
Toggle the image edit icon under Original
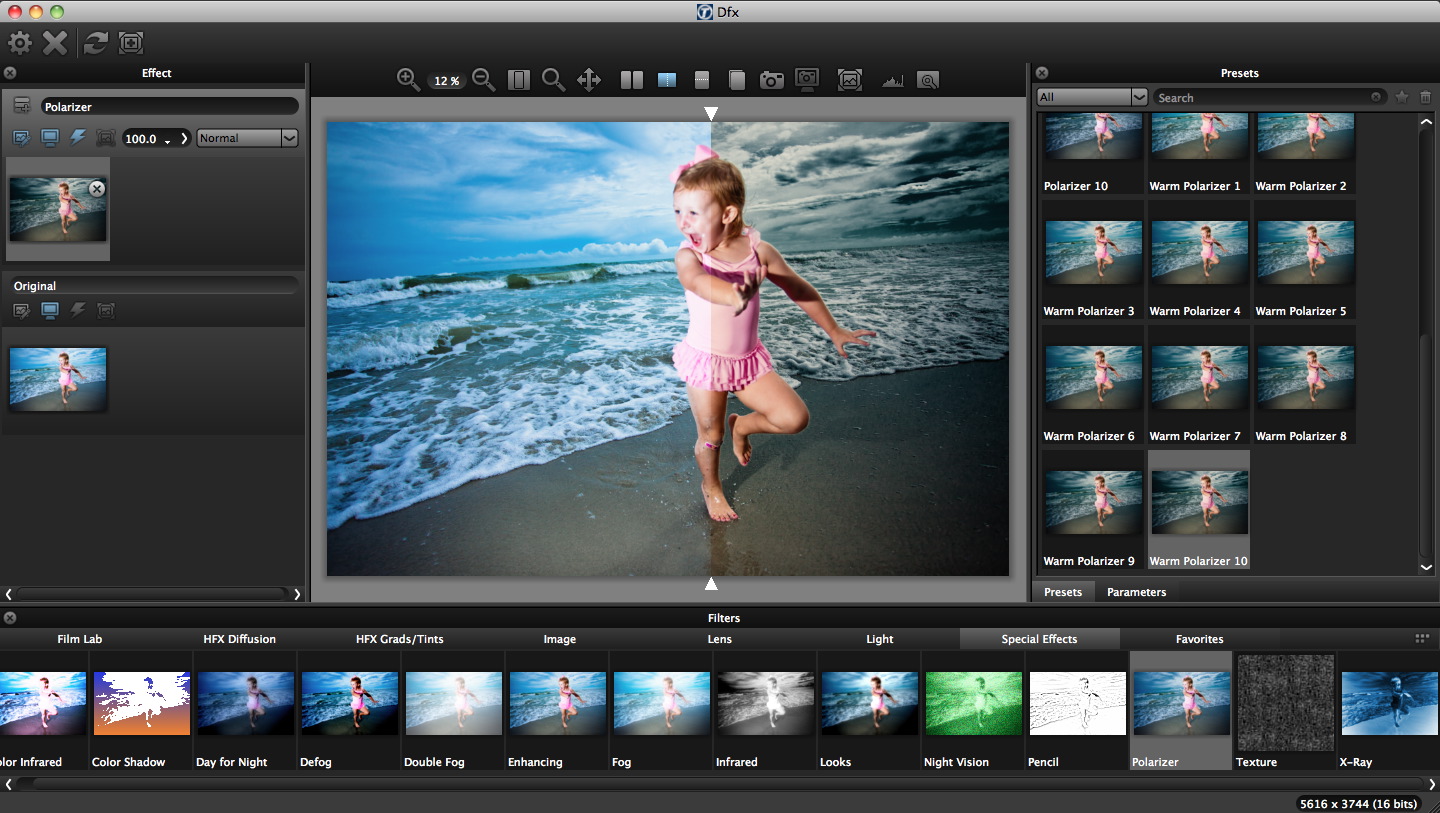tap(21, 311)
